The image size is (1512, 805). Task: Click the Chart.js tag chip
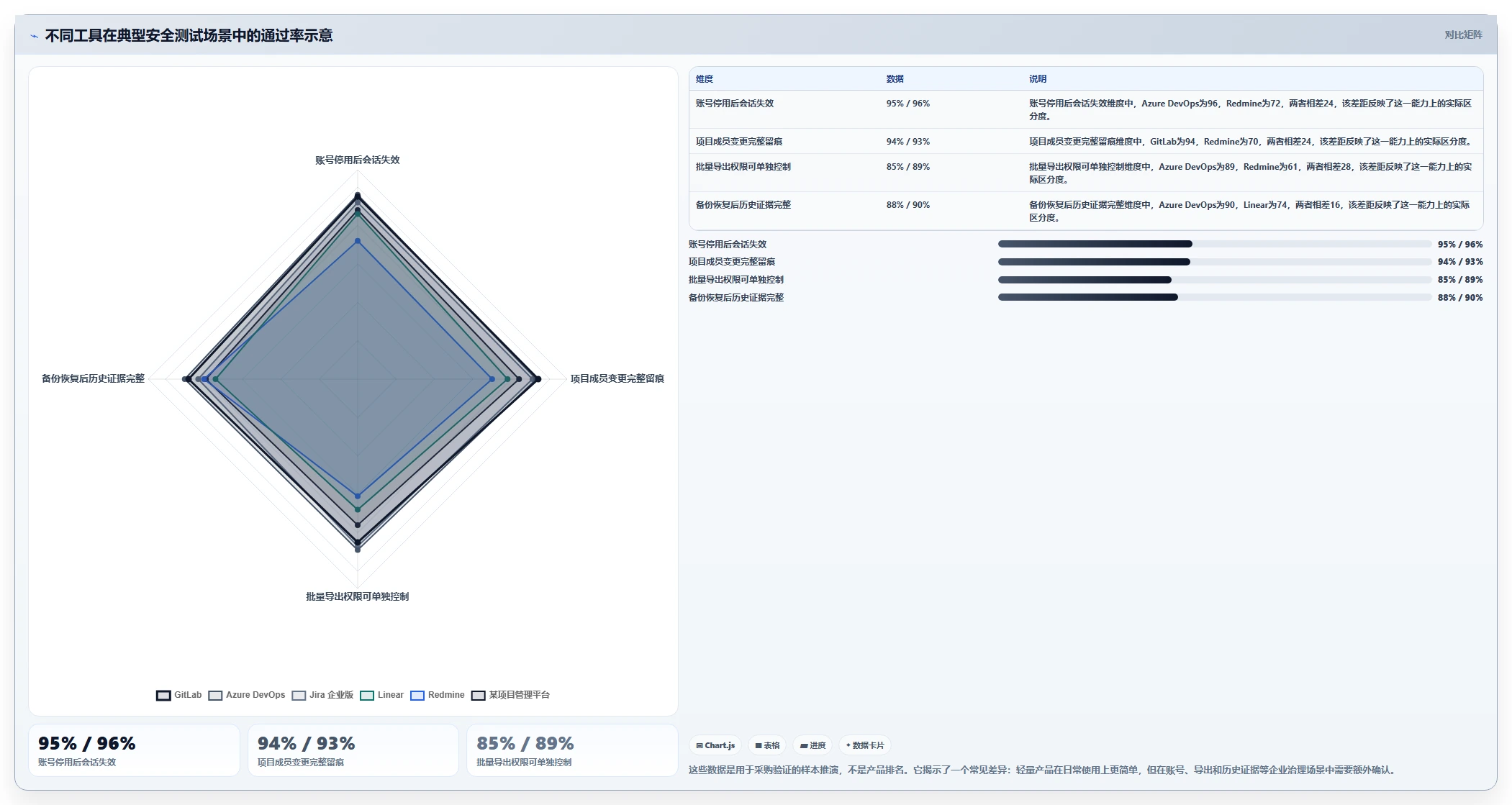pyautogui.click(x=715, y=745)
